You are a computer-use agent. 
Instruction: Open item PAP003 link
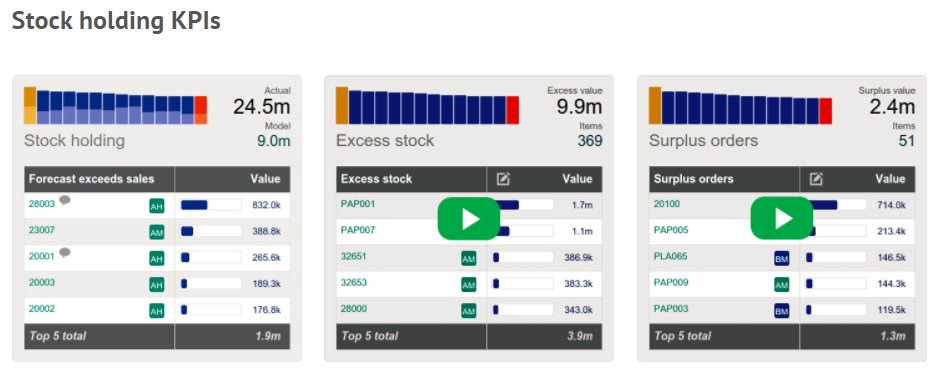[671, 309]
